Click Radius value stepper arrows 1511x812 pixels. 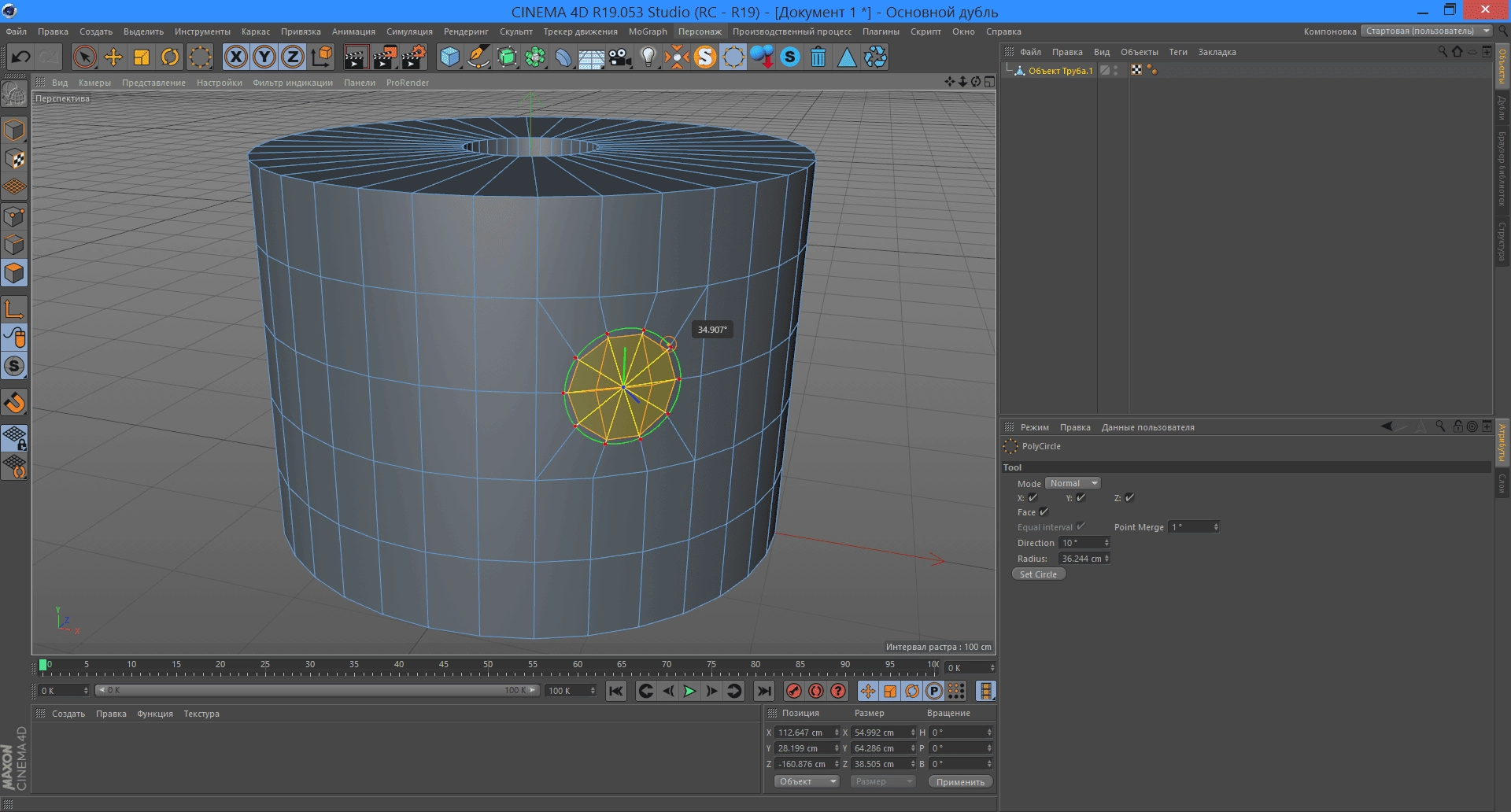(x=1106, y=558)
